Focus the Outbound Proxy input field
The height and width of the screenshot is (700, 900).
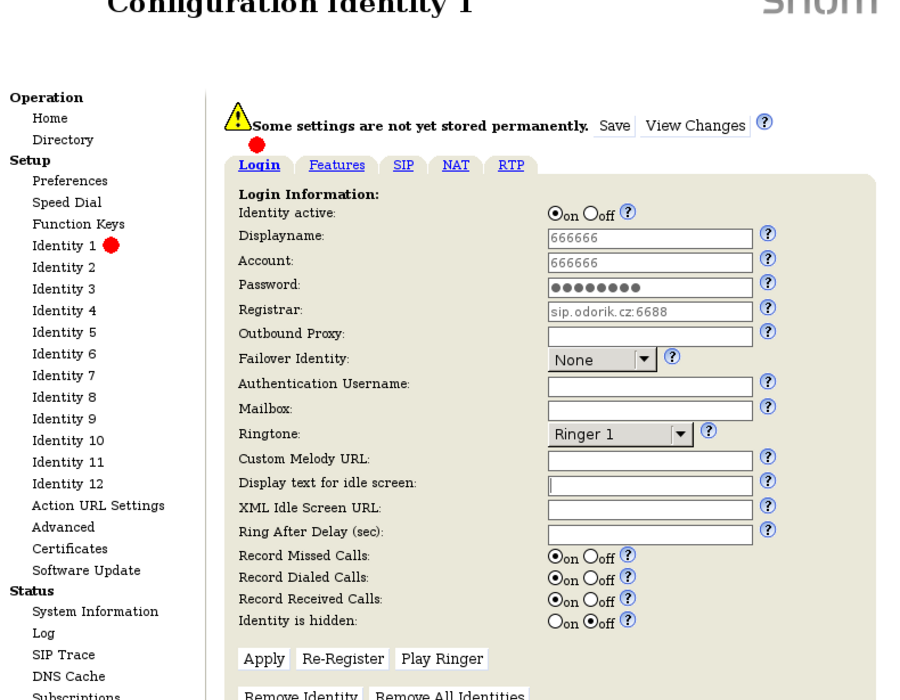pyautogui.click(x=650, y=337)
